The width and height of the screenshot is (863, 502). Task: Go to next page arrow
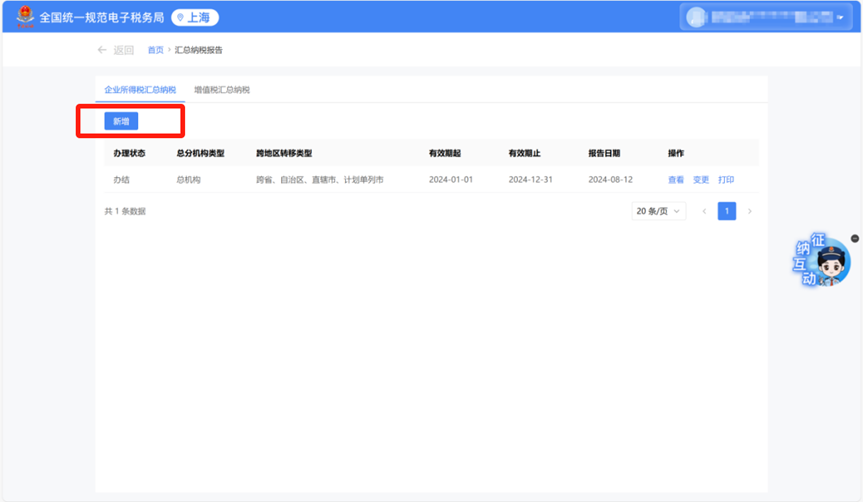[x=750, y=211]
